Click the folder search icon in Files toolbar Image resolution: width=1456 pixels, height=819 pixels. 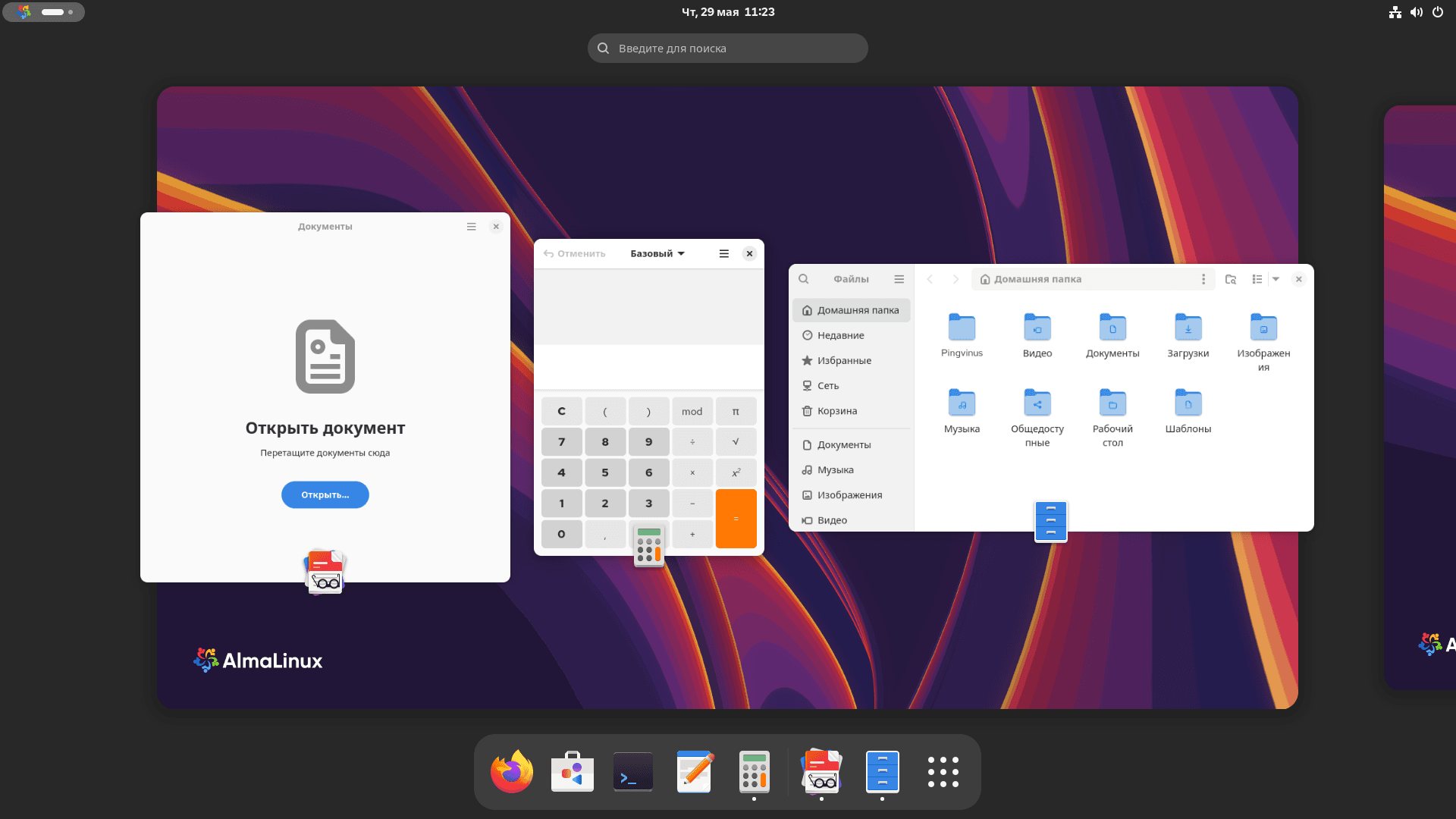[x=1231, y=279]
